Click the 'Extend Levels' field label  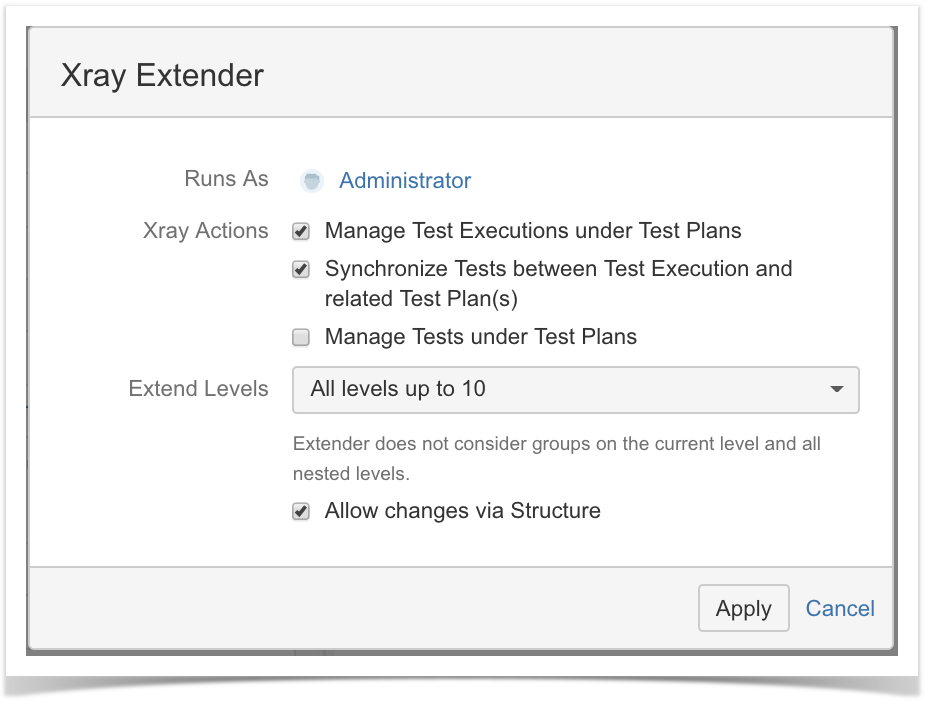tap(199, 389)
